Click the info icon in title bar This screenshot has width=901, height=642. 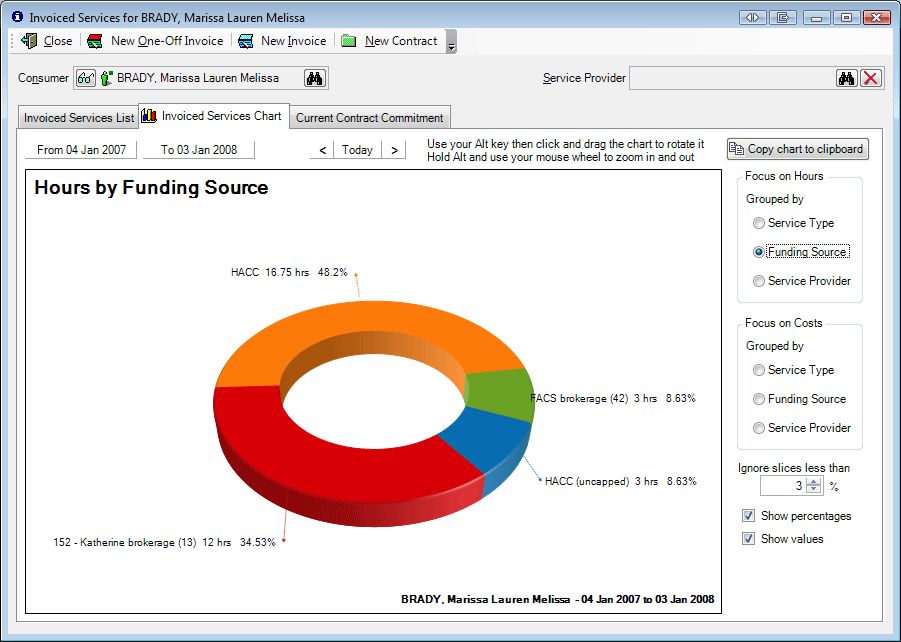click(17, 17)
